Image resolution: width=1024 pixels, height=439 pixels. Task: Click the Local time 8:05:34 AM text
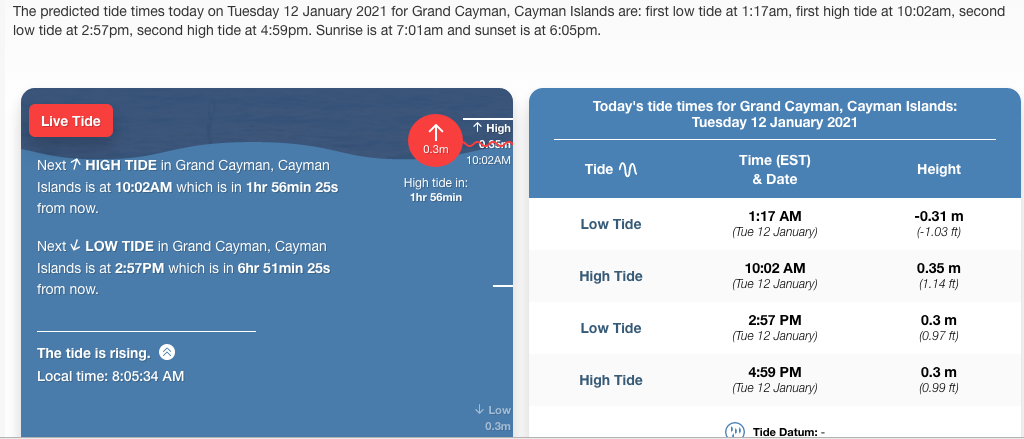coord(111,376)
